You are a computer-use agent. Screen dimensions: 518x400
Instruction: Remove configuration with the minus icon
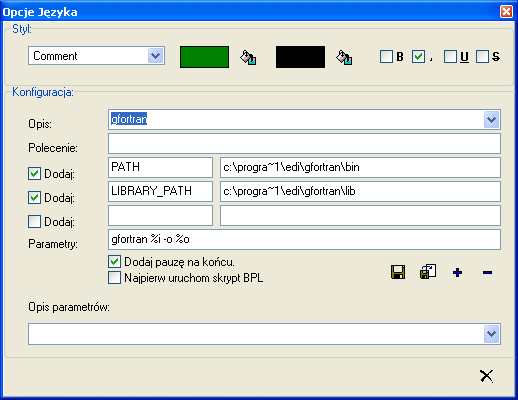487,273
